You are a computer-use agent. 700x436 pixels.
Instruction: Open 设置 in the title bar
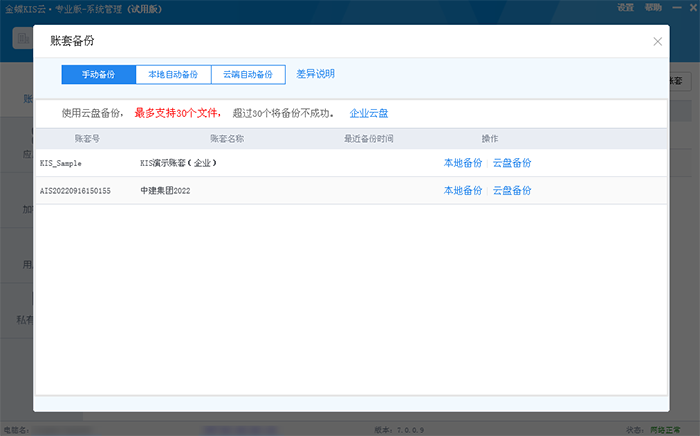[x=625, y=7]
